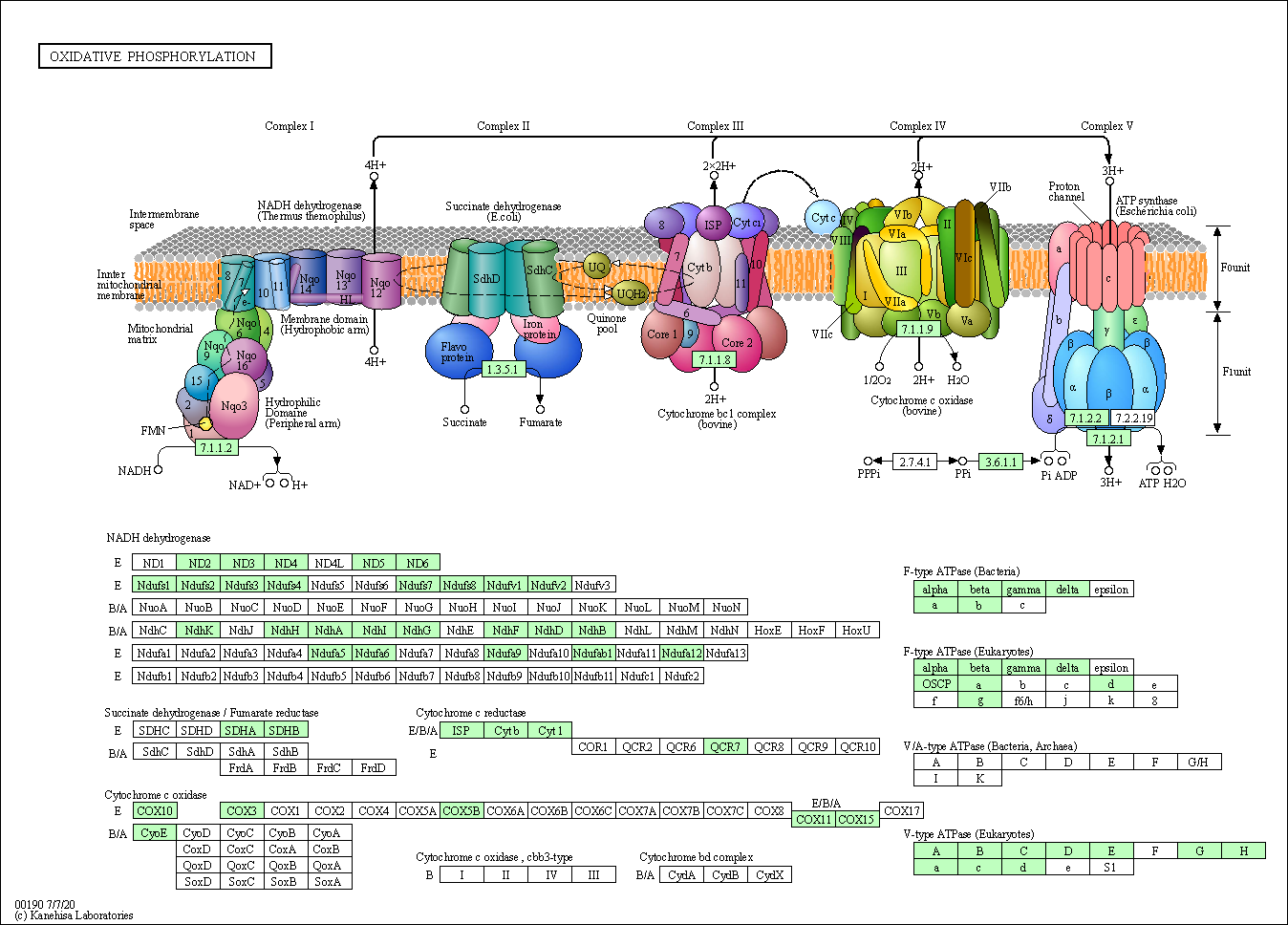
Task: Open the COX17 gene box
Action: [x=901, y=810]
